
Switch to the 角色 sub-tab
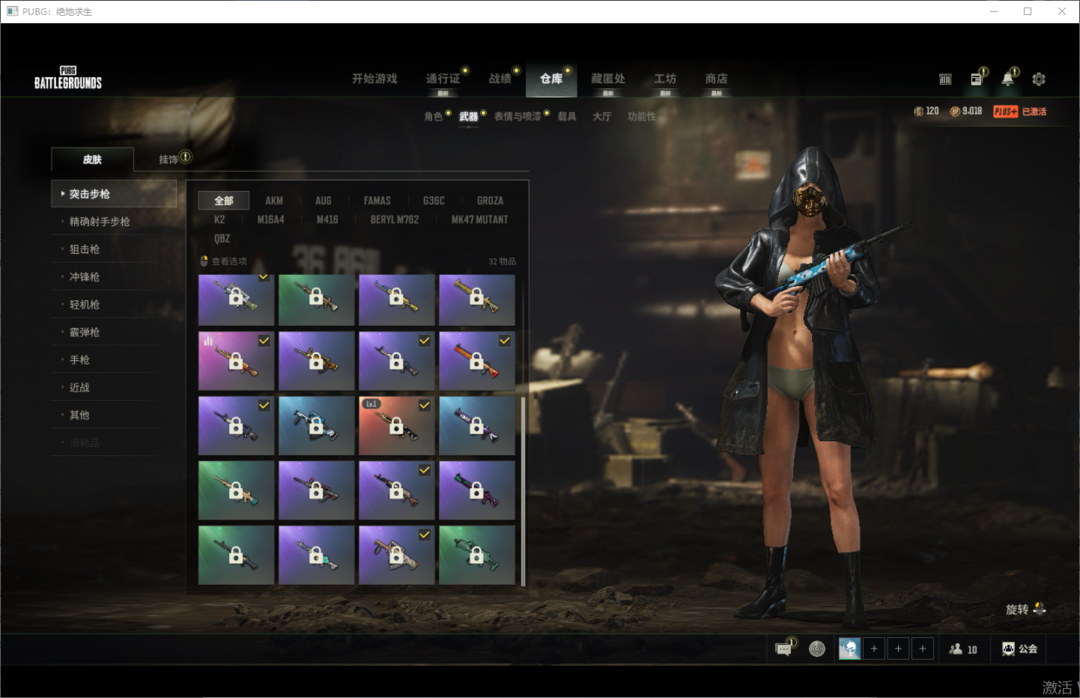(x=433, y=116)
